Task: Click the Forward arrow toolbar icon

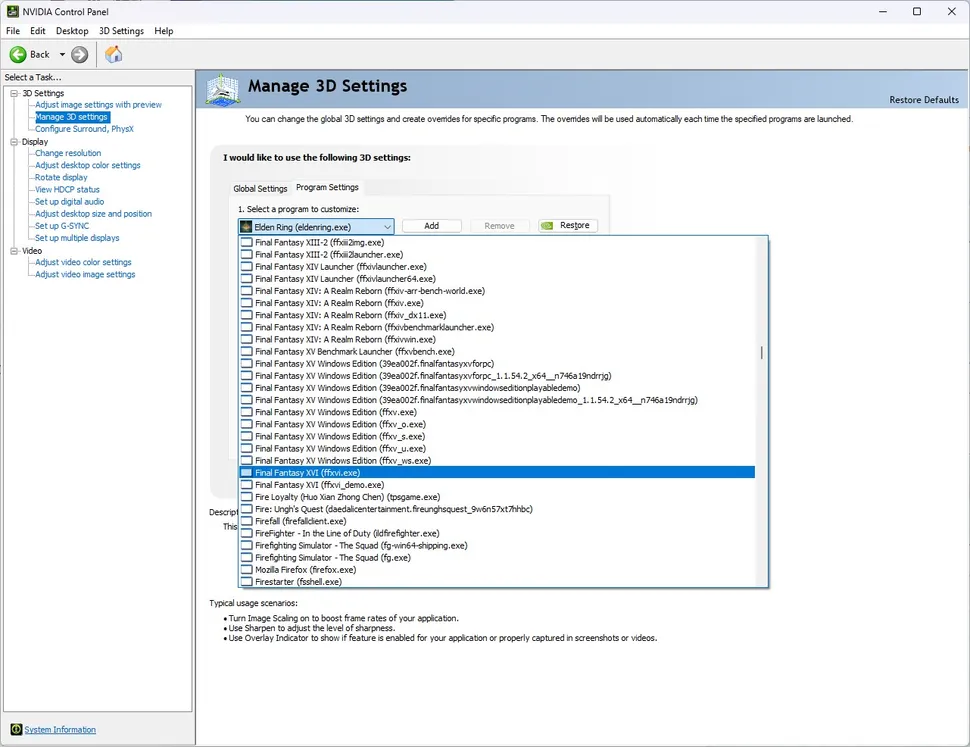Action: pos(80,54)
